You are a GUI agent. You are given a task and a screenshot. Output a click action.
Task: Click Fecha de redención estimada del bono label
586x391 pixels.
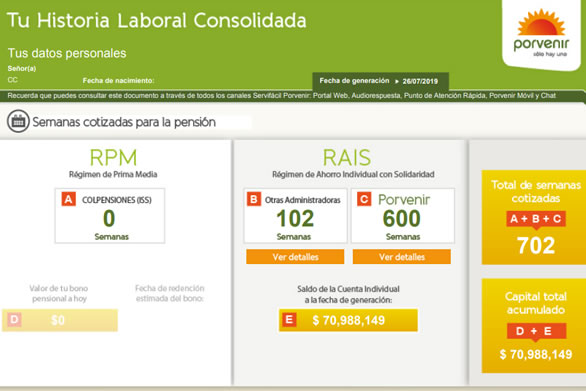click(170, 293)
